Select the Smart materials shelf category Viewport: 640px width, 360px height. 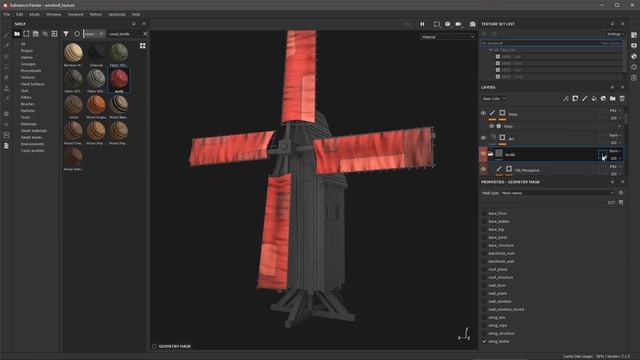pyautogui.click(x=33, y=131)
